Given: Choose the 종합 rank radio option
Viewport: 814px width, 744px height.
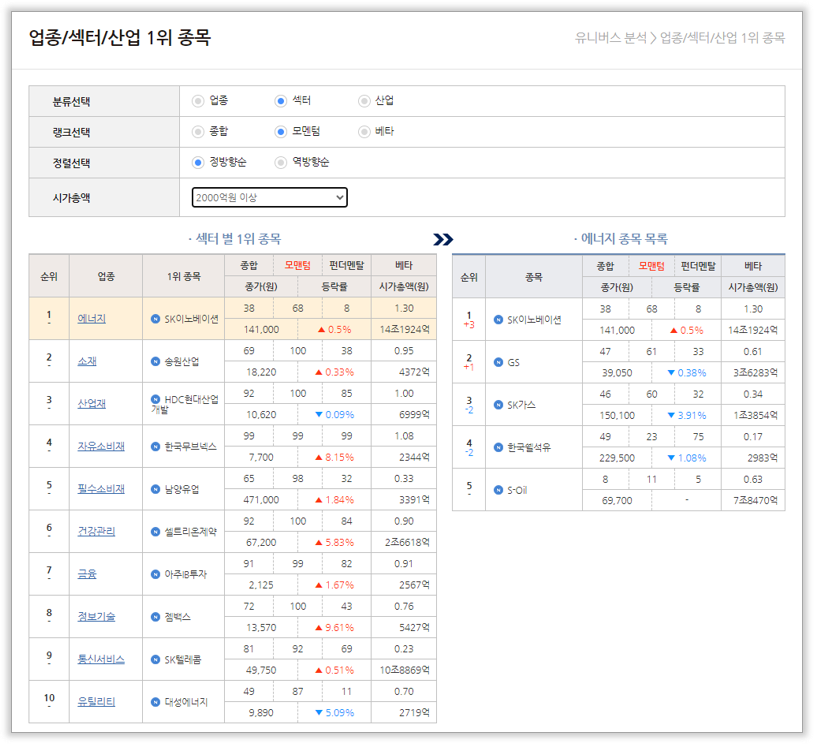Looking at the screenshot, I should pyautogui.click(x=198, y=131).
